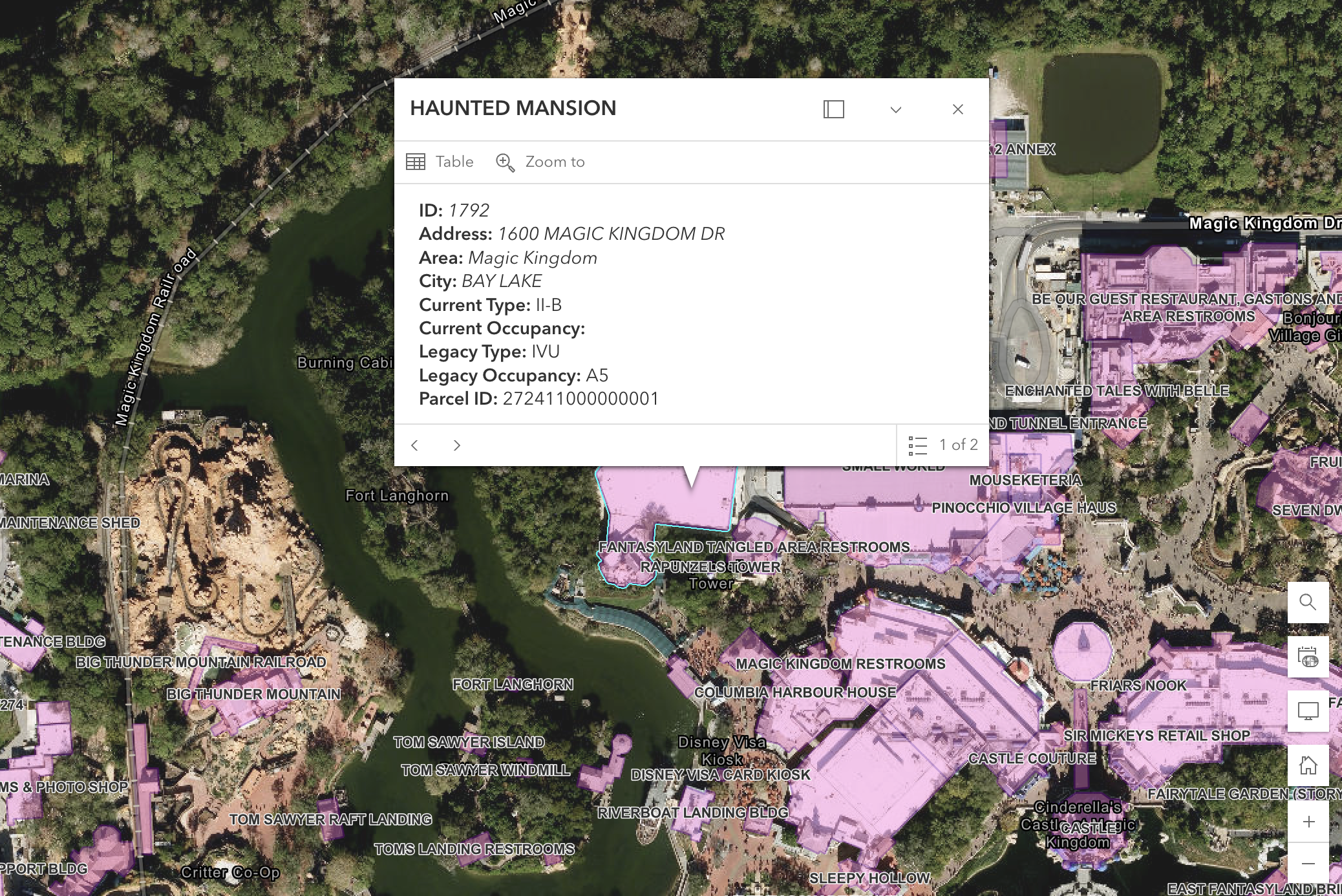The width and height of the screenshot is (1342, 896).
Task: Open the map search tool
Action: point(1308,602)
